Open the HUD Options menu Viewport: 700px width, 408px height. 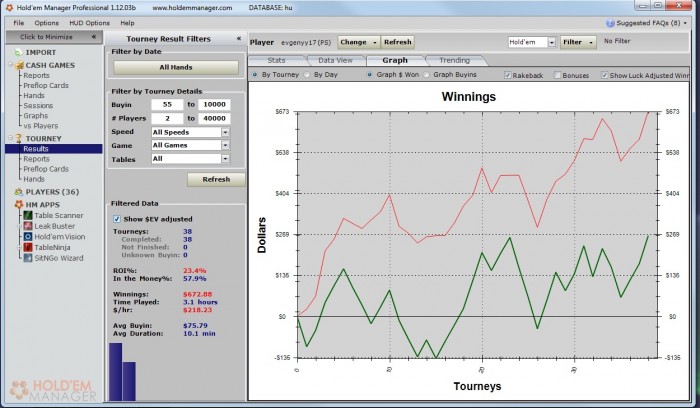(89, 23)
